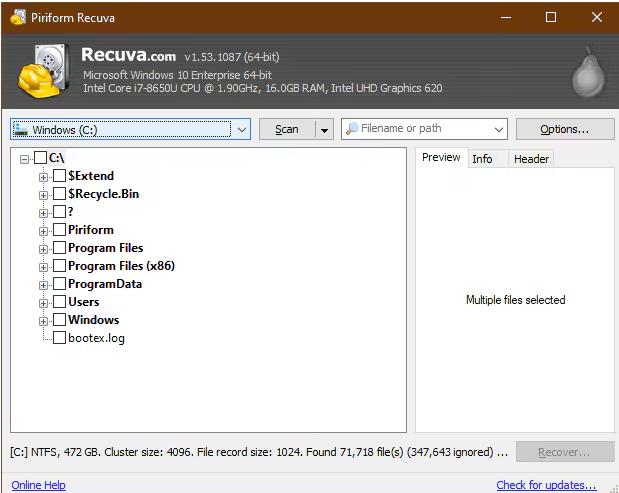Click the magnifier icon in filename field
The height and width of the screenshot is (493, 619).
(x=352, y=129)
